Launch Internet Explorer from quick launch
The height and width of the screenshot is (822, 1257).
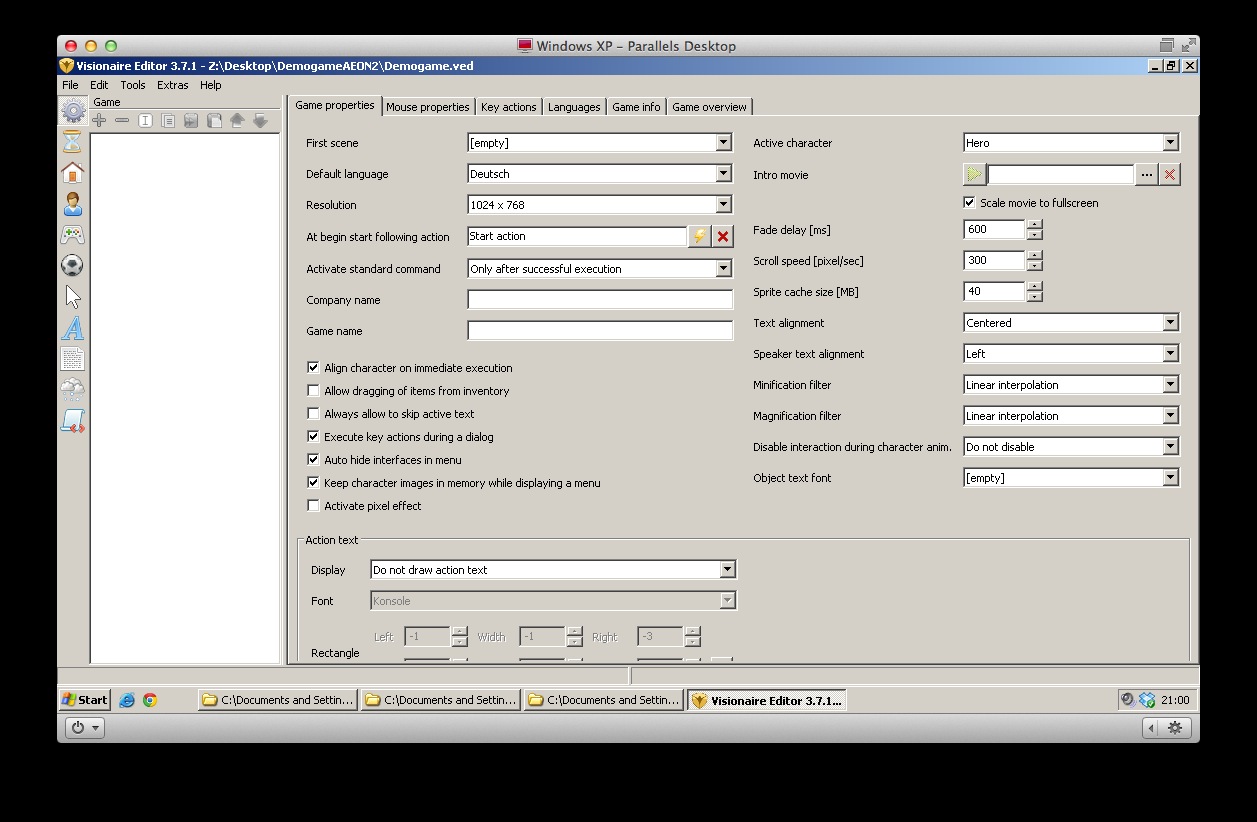click(127, 700)
